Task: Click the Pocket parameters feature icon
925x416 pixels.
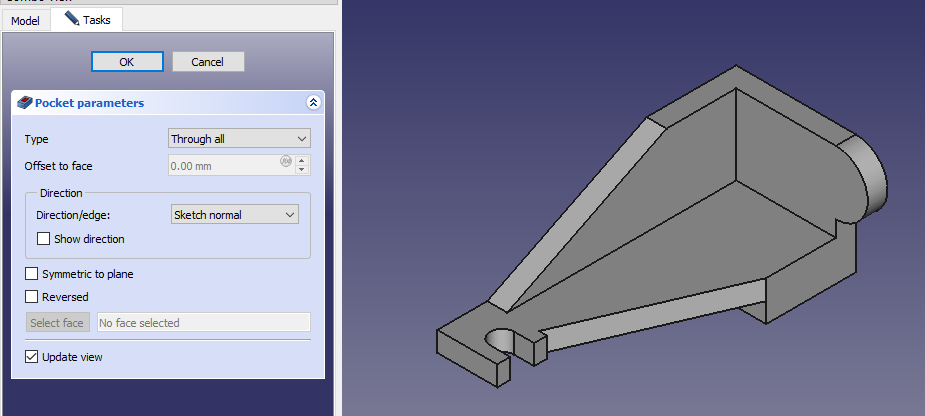Action: 25,103
